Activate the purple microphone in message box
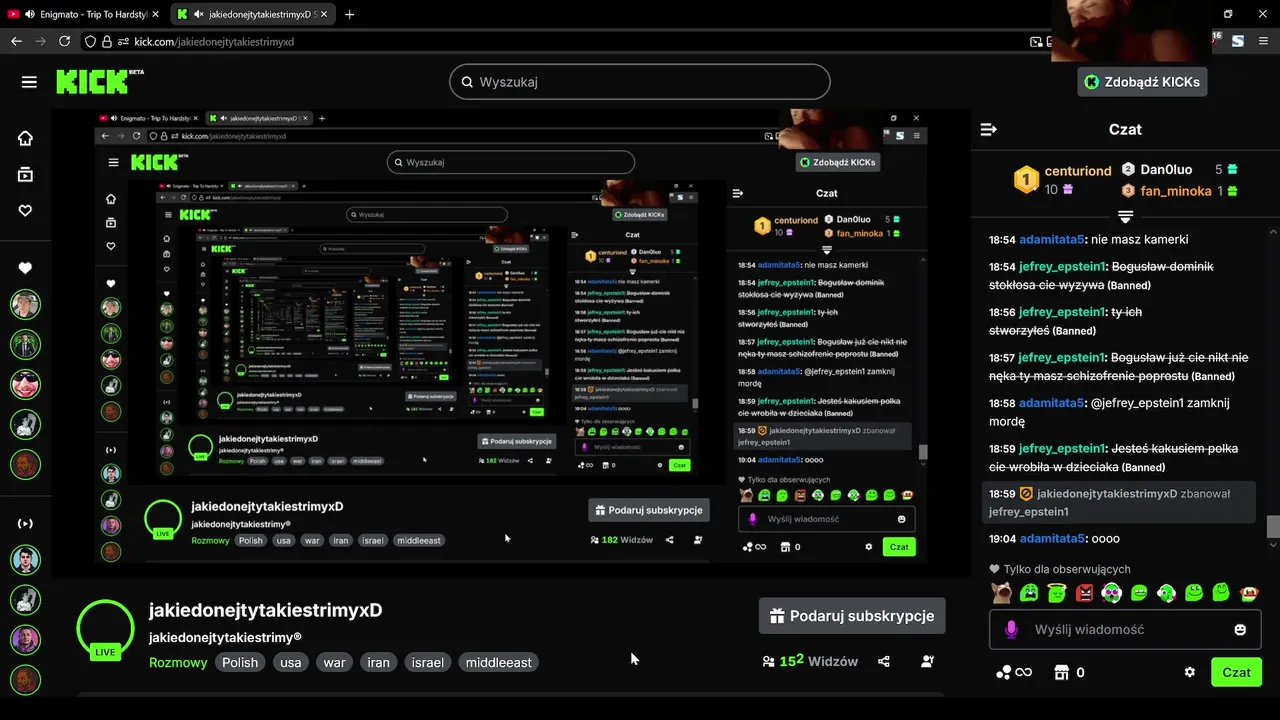 pos(1011,629)
